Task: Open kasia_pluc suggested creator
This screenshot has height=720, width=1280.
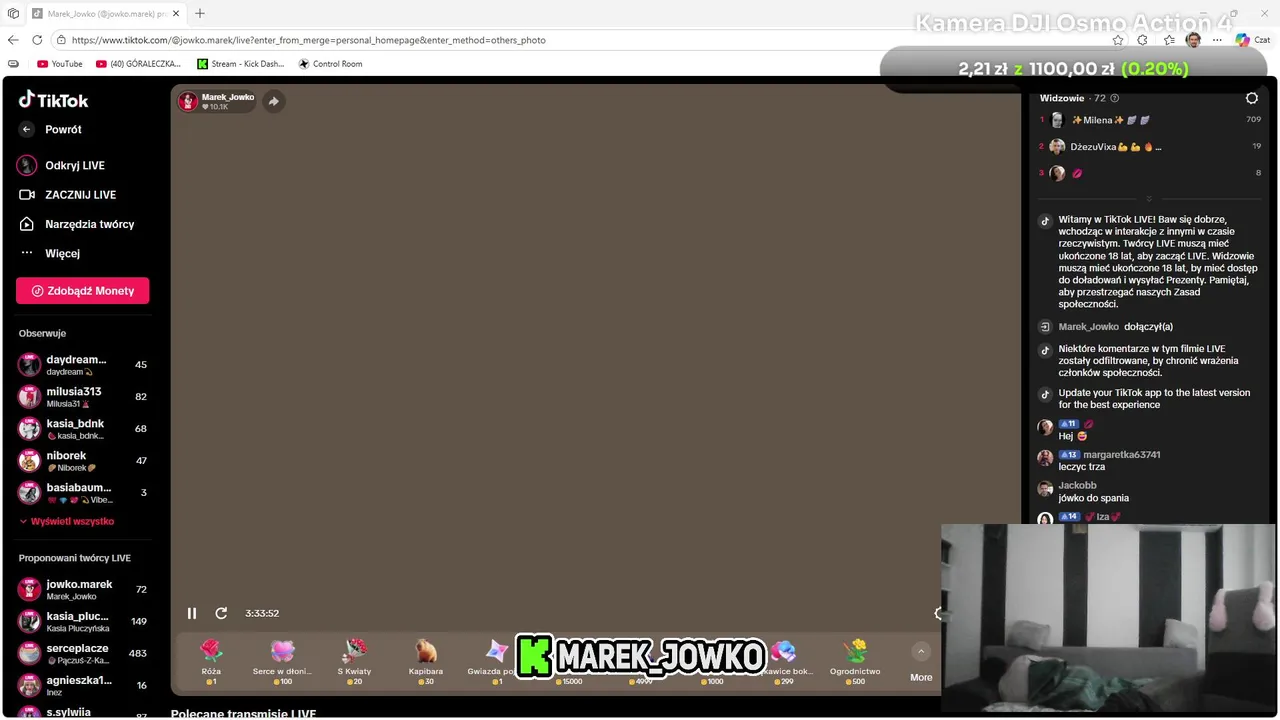Action: click(x=82, y=621)
